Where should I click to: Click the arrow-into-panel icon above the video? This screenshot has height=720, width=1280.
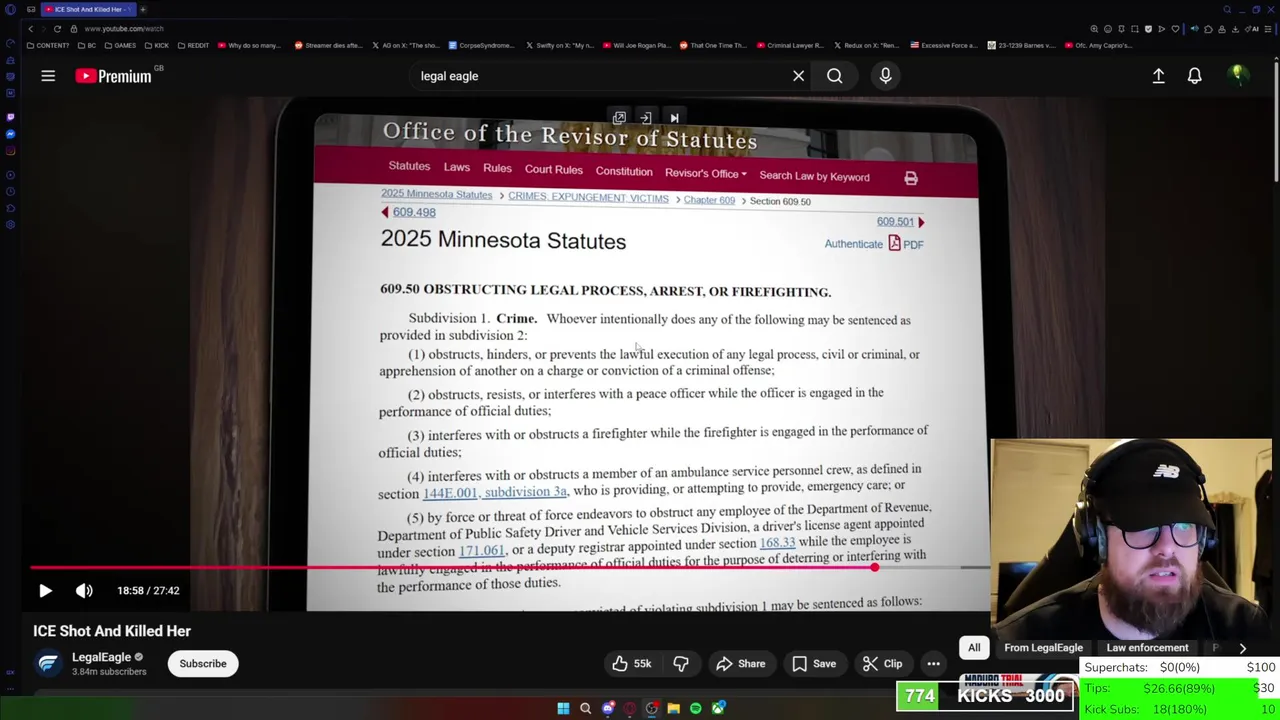[646, 118]
